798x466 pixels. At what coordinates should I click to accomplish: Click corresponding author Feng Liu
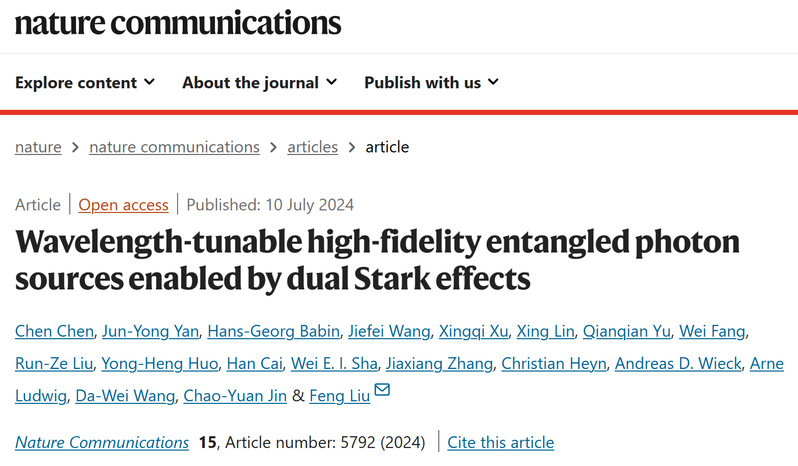[339, 396]
